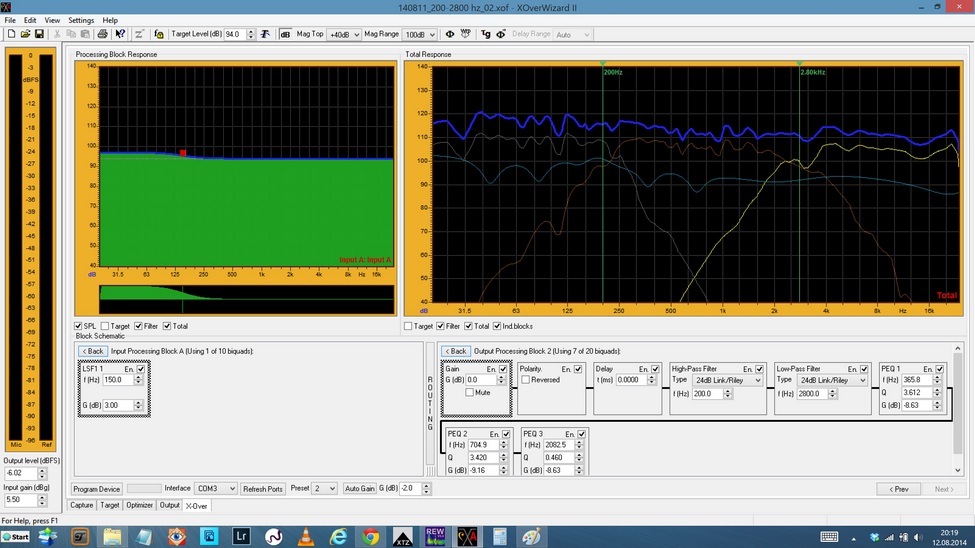Open Low-Pass Filter Type dropdown
This screenshot has width=975, height=548.
pos(831,380)
